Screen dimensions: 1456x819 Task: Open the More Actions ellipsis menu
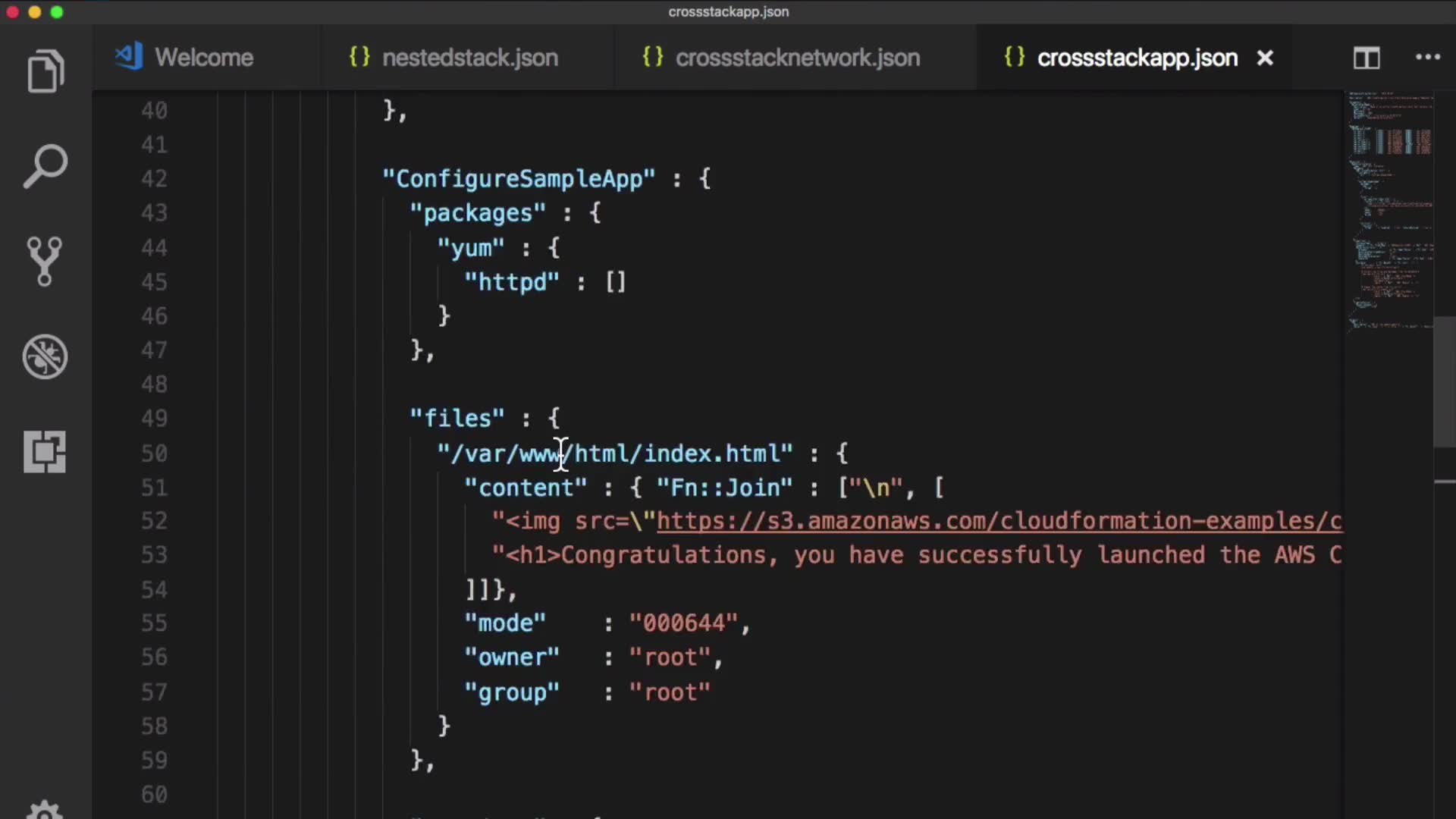(1428, 58)
